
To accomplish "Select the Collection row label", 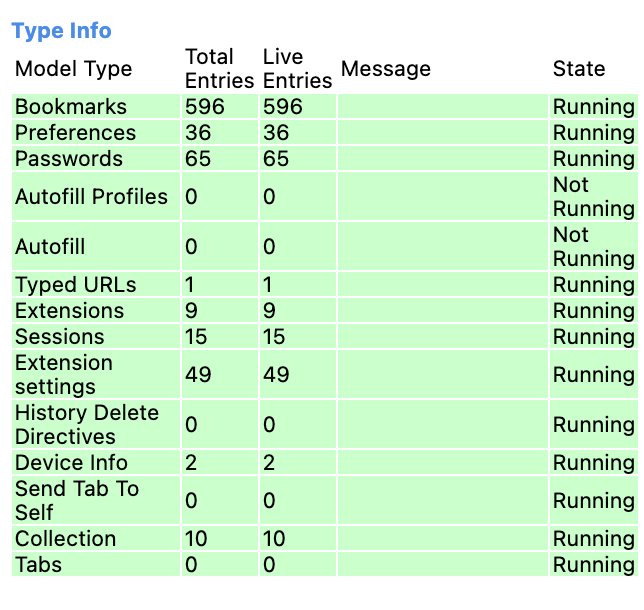I will (x=66, y=539).
